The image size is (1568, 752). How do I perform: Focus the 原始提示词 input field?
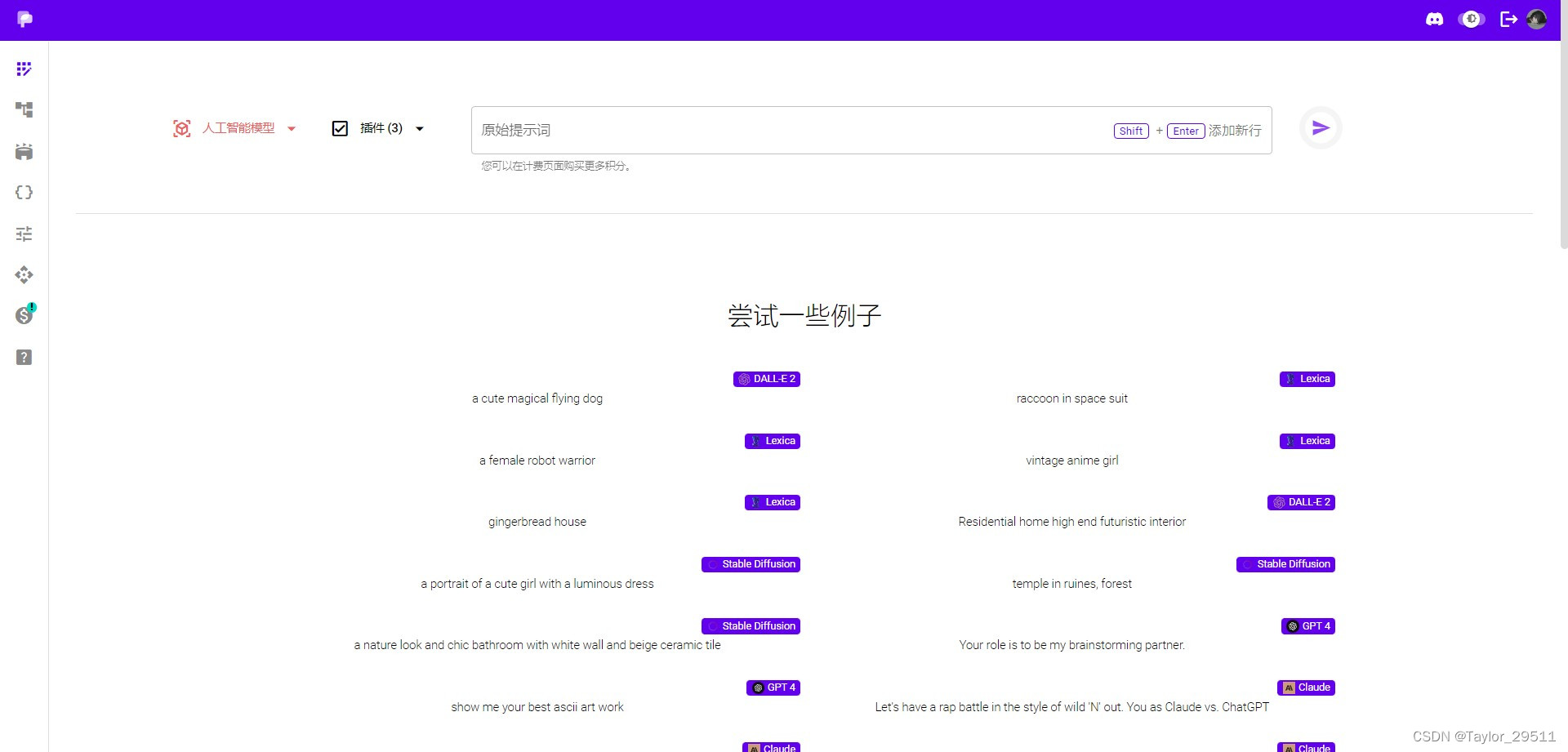pos(871,130)
